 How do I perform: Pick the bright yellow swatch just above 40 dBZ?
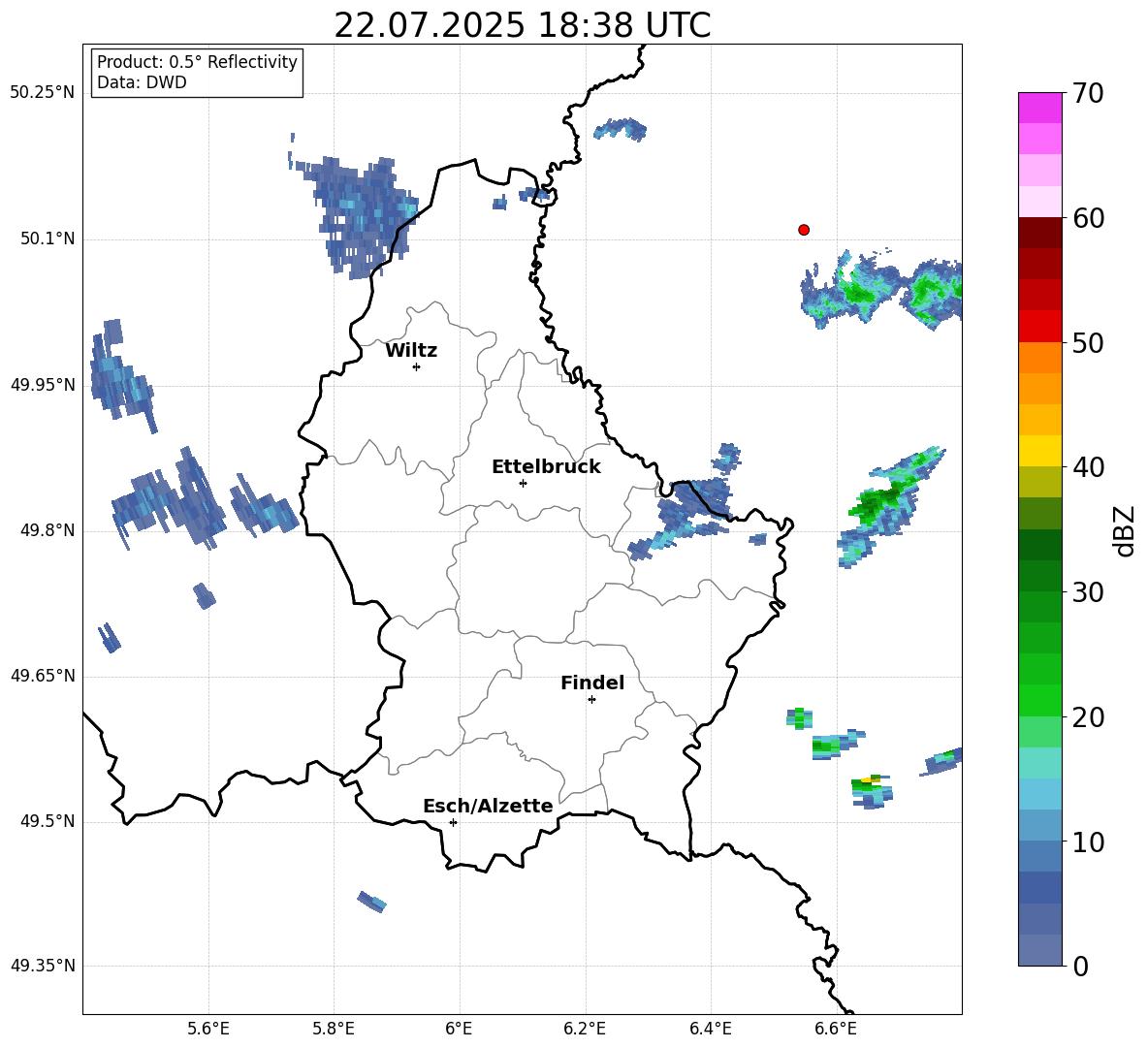pos(1039,451)
